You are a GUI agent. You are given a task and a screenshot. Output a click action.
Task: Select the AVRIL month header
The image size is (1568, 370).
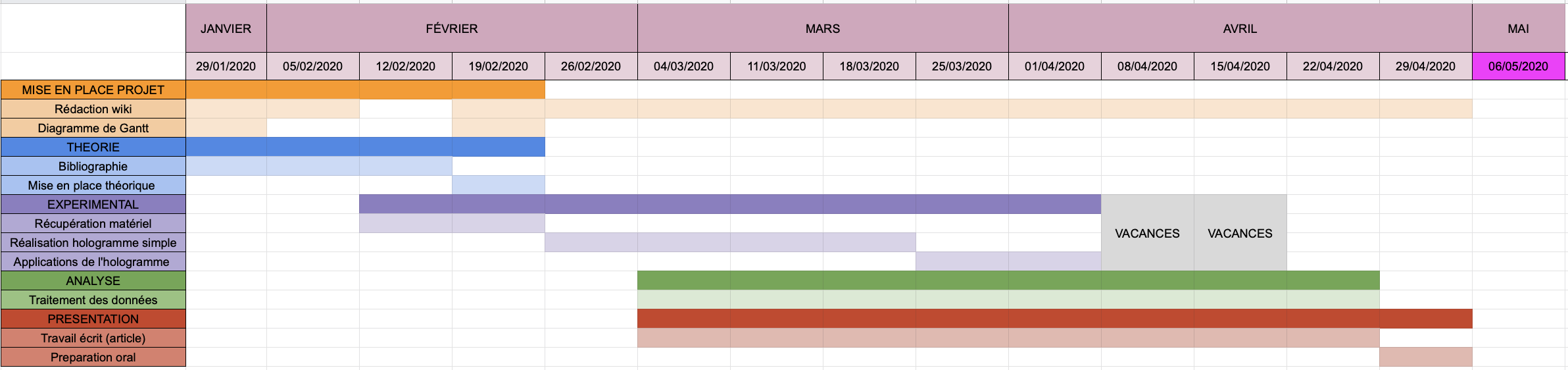(1240, 28)
